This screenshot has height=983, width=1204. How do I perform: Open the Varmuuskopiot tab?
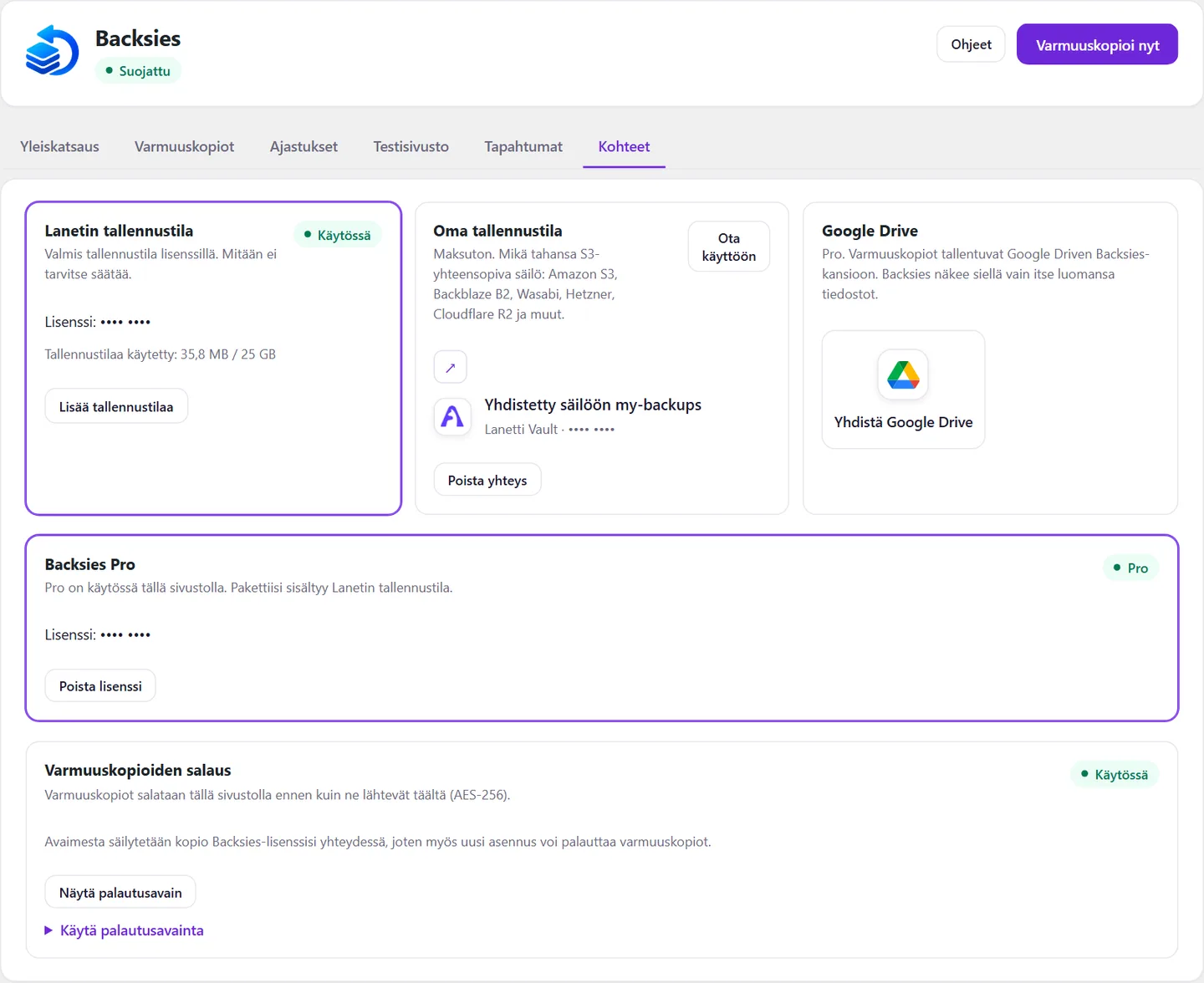(184, 146)
